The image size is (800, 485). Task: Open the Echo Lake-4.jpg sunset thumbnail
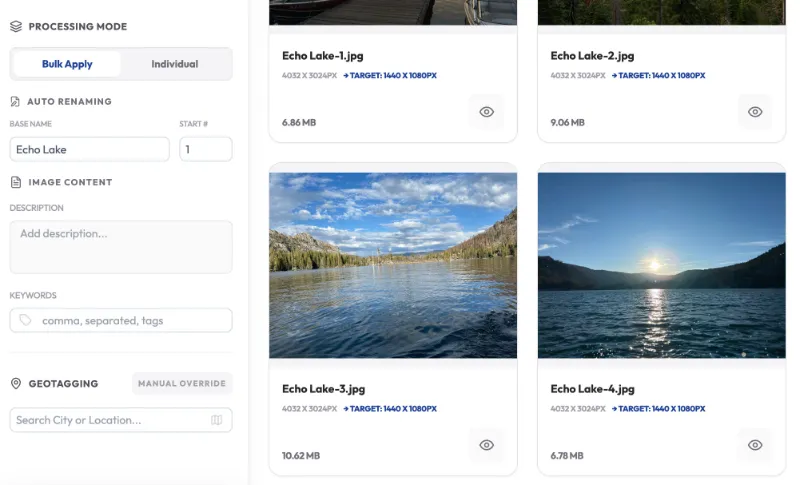click(x=662, y=265)
